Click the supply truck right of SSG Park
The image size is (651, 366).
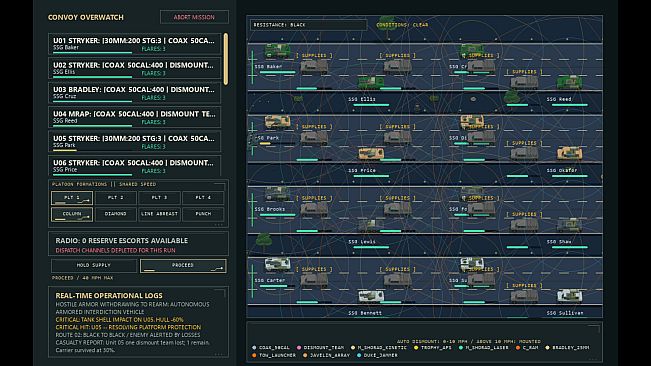point(314,138)
